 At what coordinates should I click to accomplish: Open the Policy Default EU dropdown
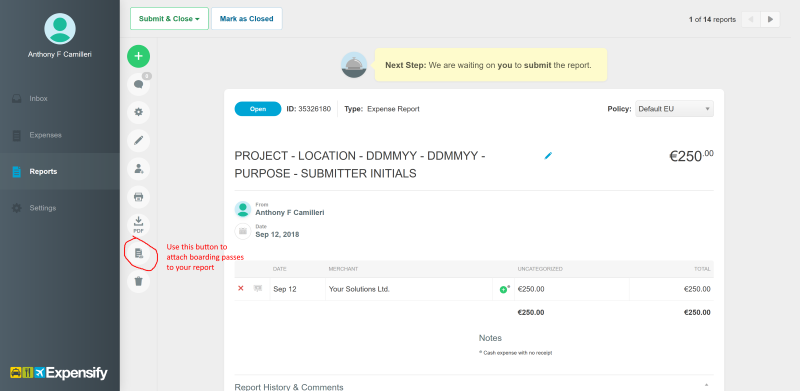(x=674, y=109)
